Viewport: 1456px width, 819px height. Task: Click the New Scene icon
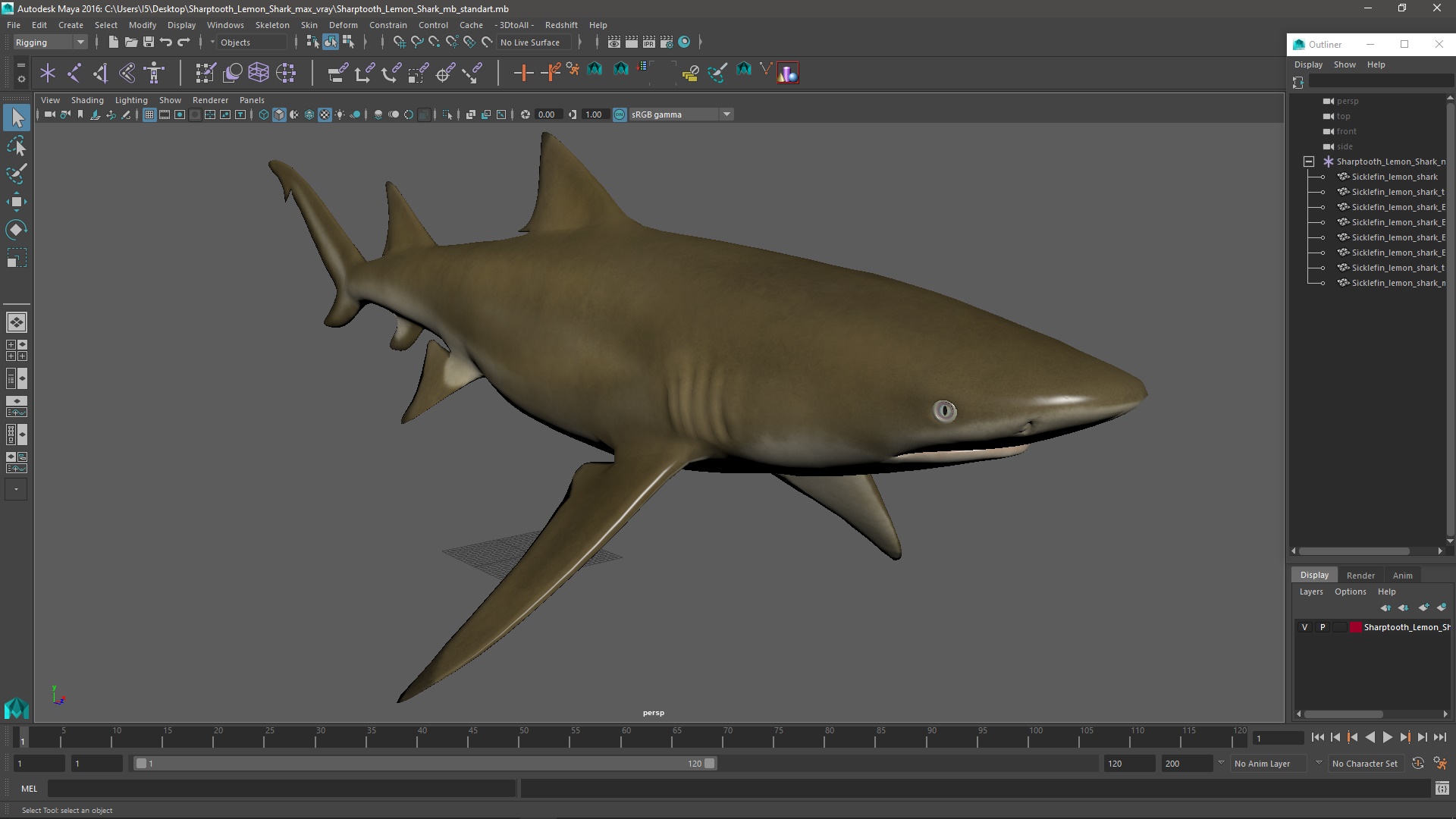coord(113,42)
